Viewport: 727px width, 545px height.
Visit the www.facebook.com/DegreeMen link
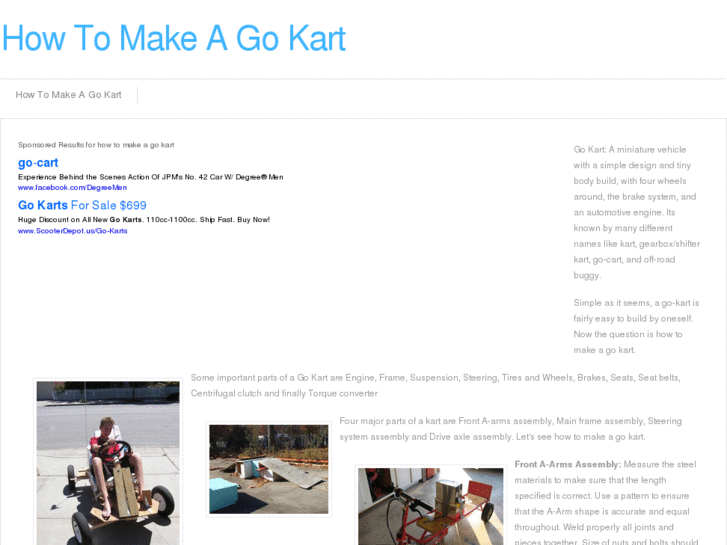click(x=72, y=187)
